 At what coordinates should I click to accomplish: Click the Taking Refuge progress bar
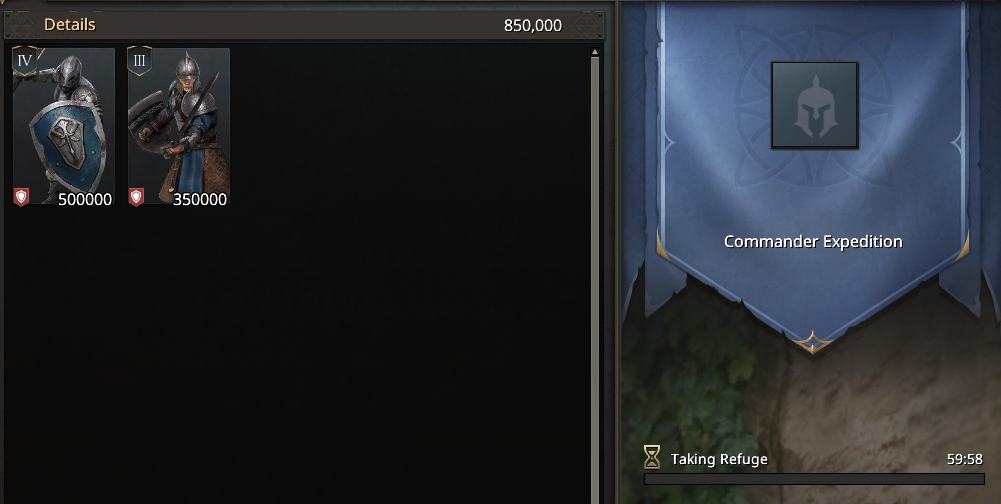tap(815, 479)
